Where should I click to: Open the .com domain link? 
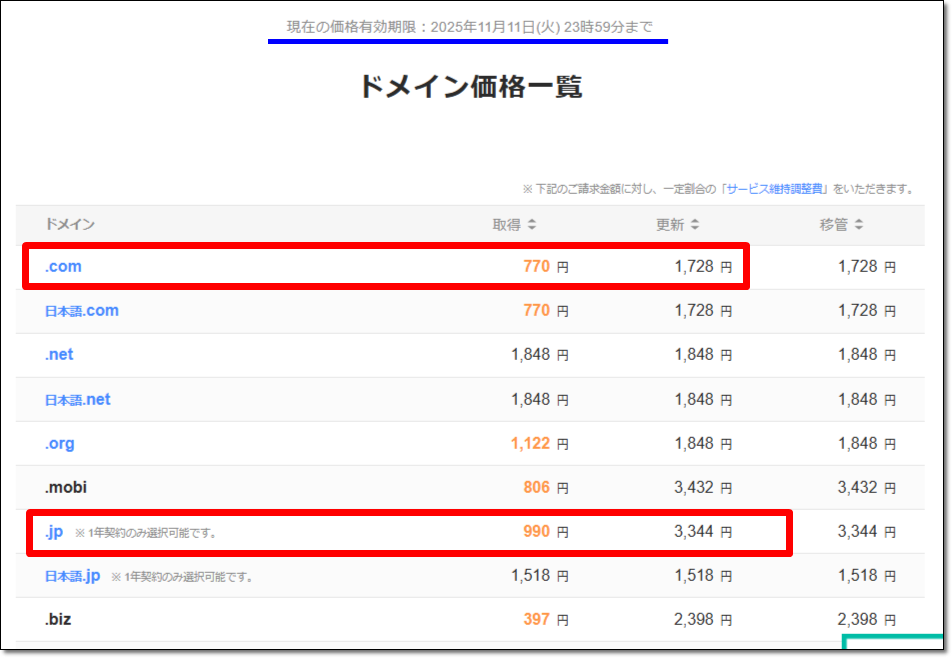point(63,267)
